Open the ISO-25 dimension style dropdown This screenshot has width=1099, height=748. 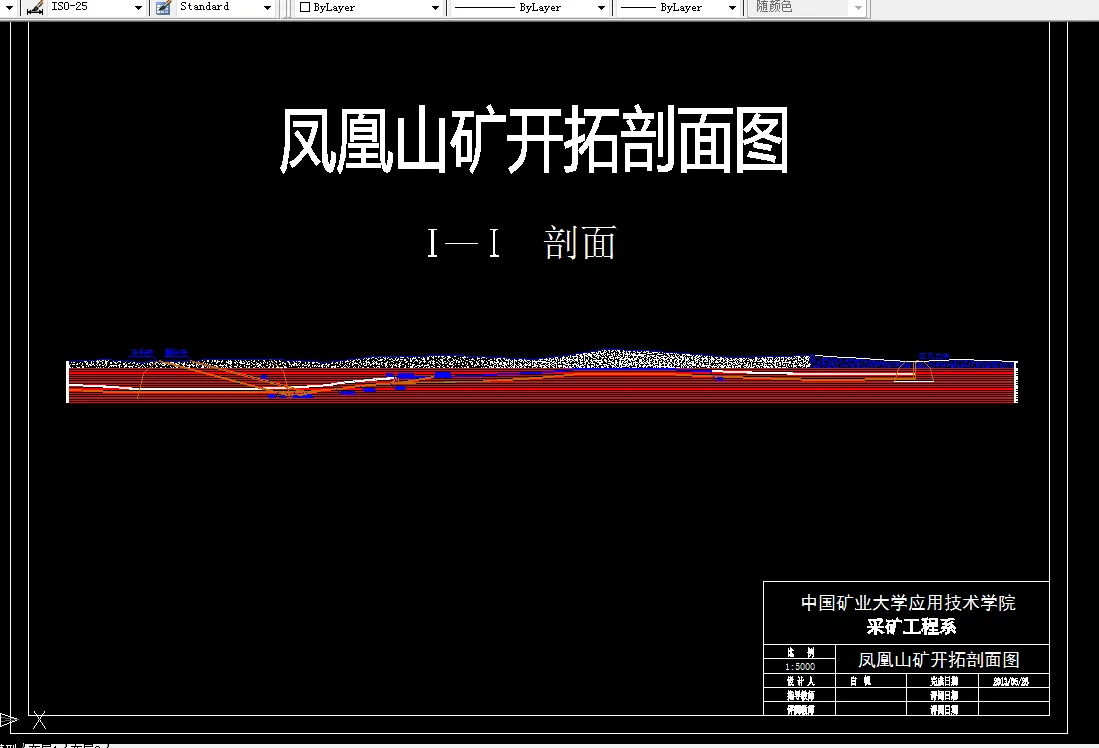pos(139,8)
